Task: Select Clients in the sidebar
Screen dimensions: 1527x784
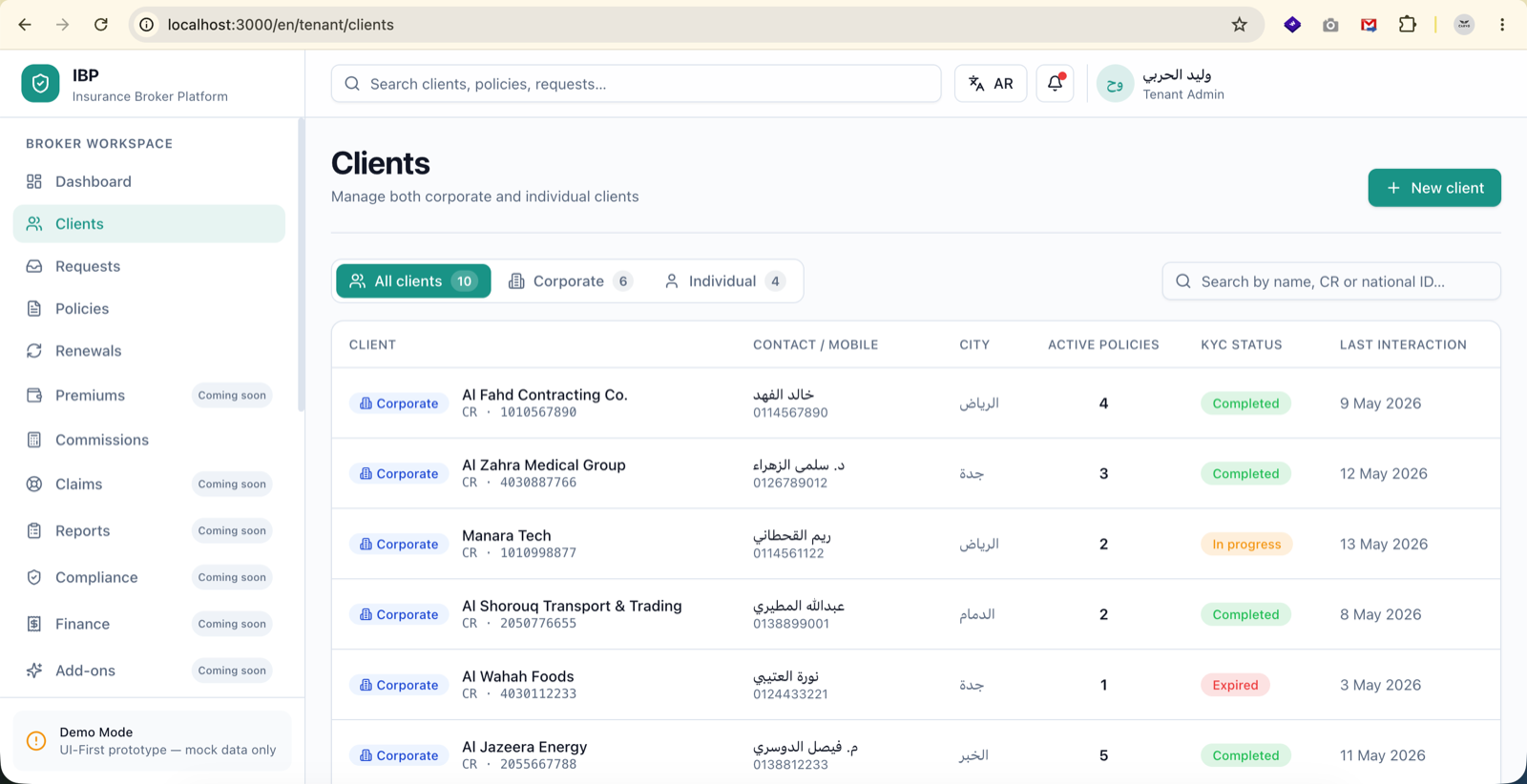Action: pyautogui.click(x=149, y=224)
